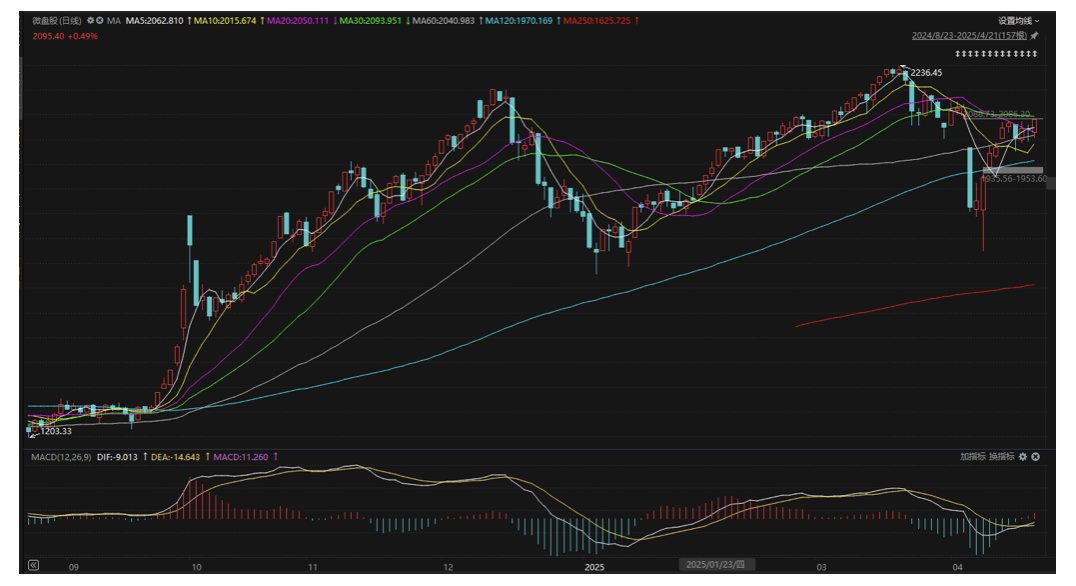Expand the 设置均线 dropdown
The height and width of the screenshot is (586, 1076).
tap(1018, 20)
